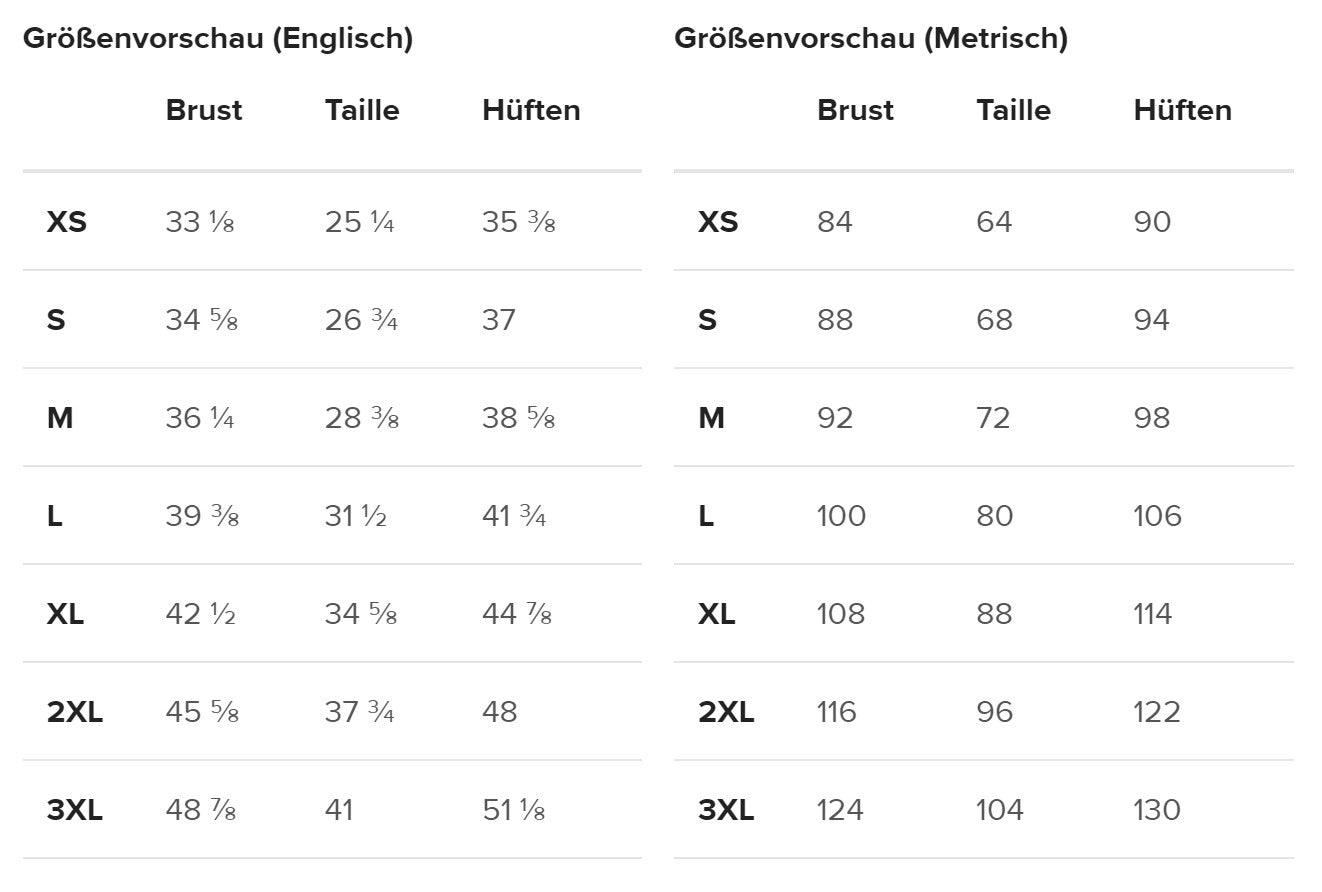Viewport: 1322px width, 892px height.
Task: Click the Größenvorschau (Englisch) heading
Action: 218,39
